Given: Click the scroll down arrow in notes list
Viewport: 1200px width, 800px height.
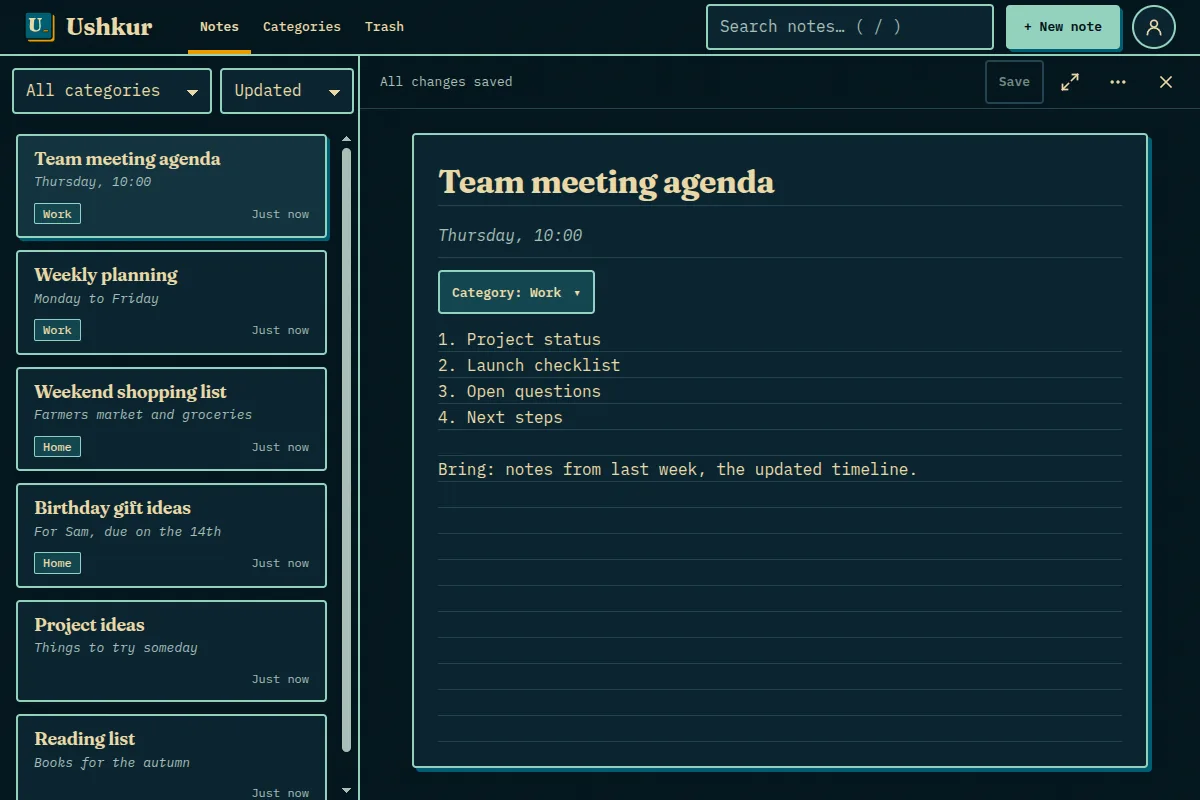Looking at the screenshot, I should tap(347, 790).
